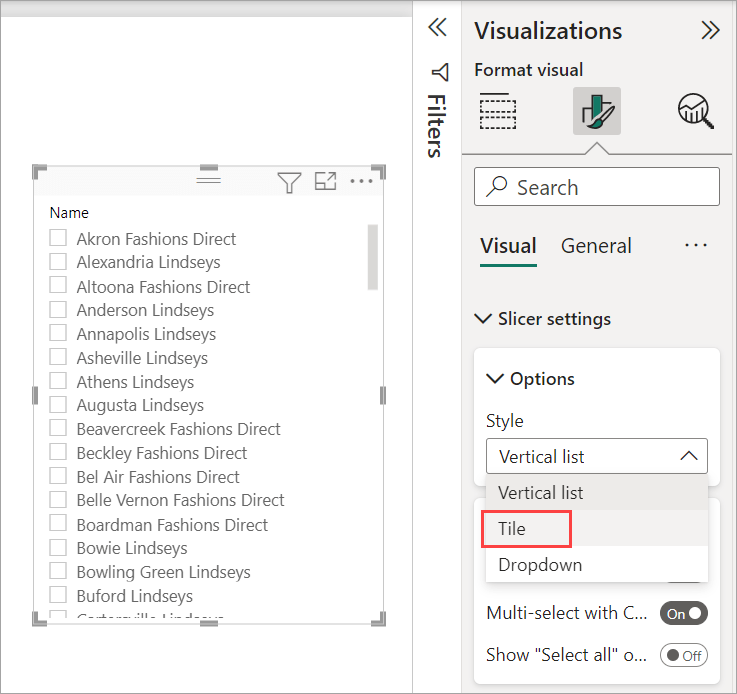Screen dimensions: 737x694
Task: Enable the Show "Select all" toggle
Action: pos(683,656)
